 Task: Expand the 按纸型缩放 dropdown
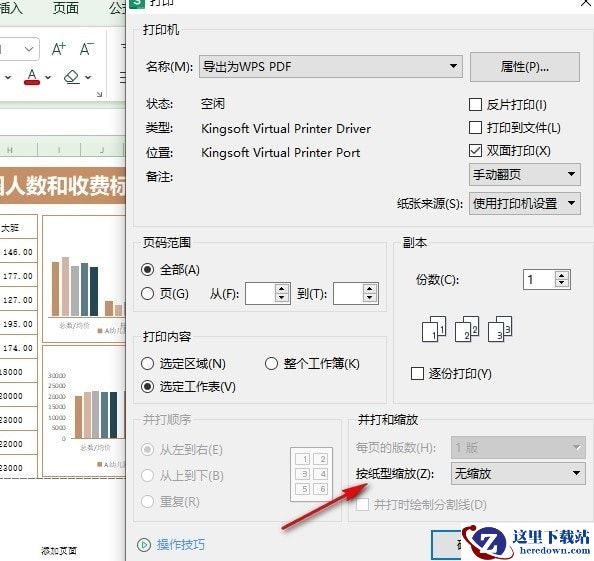[518, 473]
